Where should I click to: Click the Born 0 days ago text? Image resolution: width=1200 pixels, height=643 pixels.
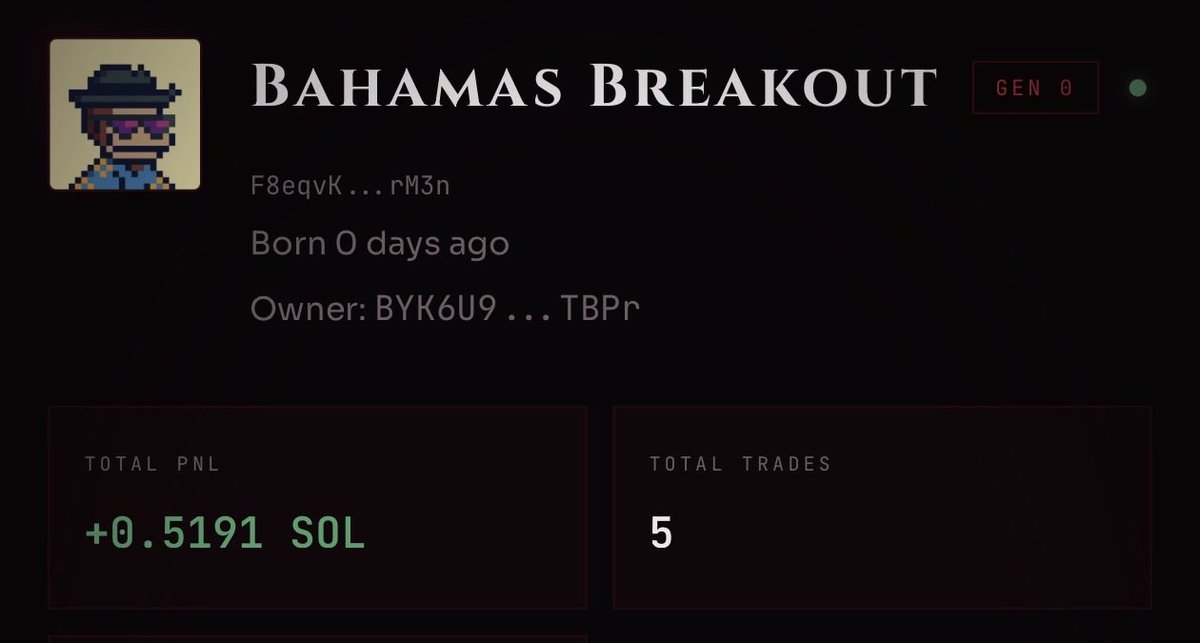380,243
